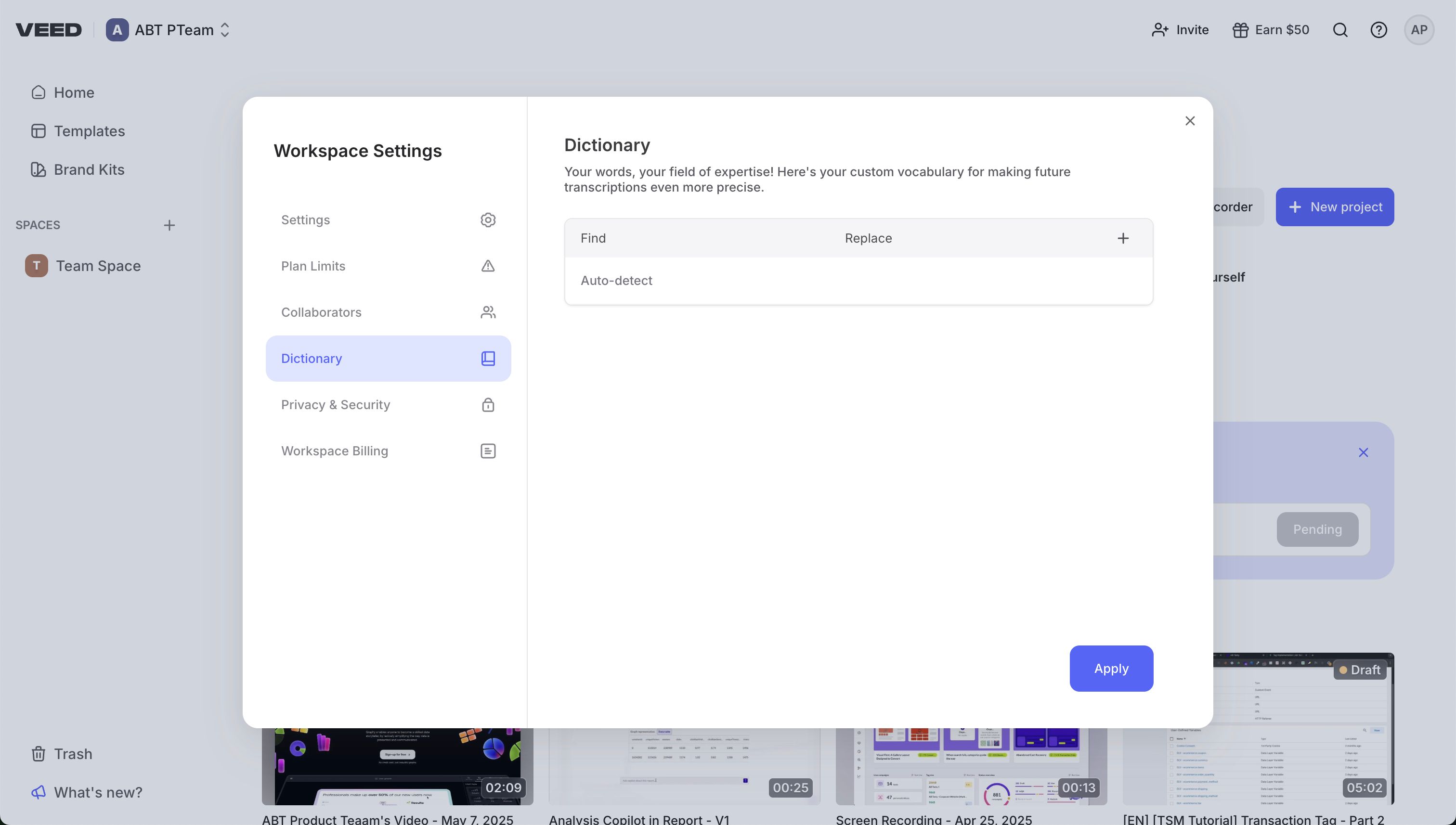This screenshot has height=825, width=1456.
Task: Click the Invite button
Action: (x=1180, y=30)
